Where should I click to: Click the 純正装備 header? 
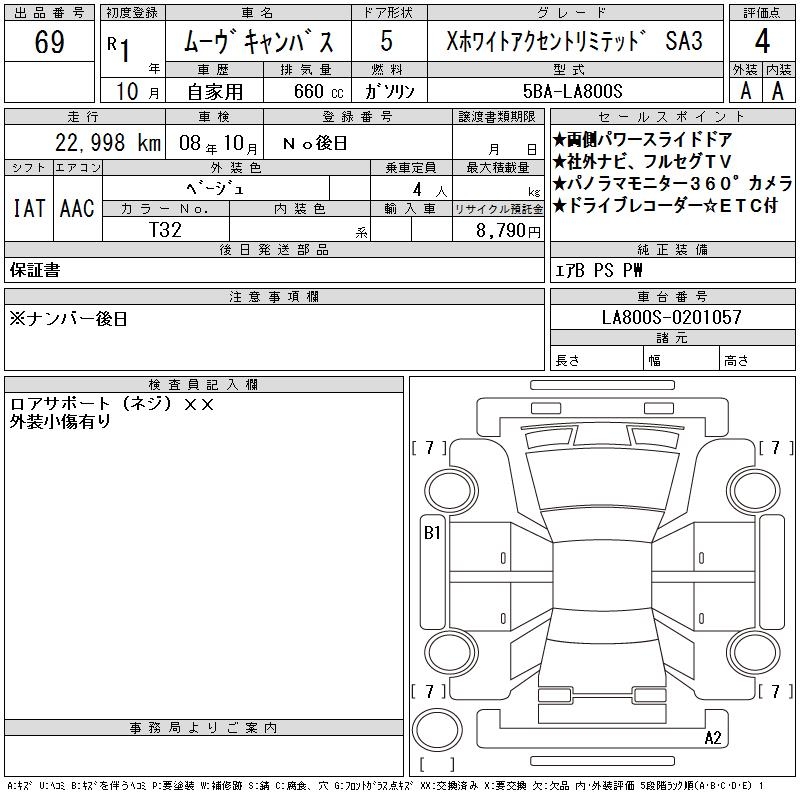[672, 249]
